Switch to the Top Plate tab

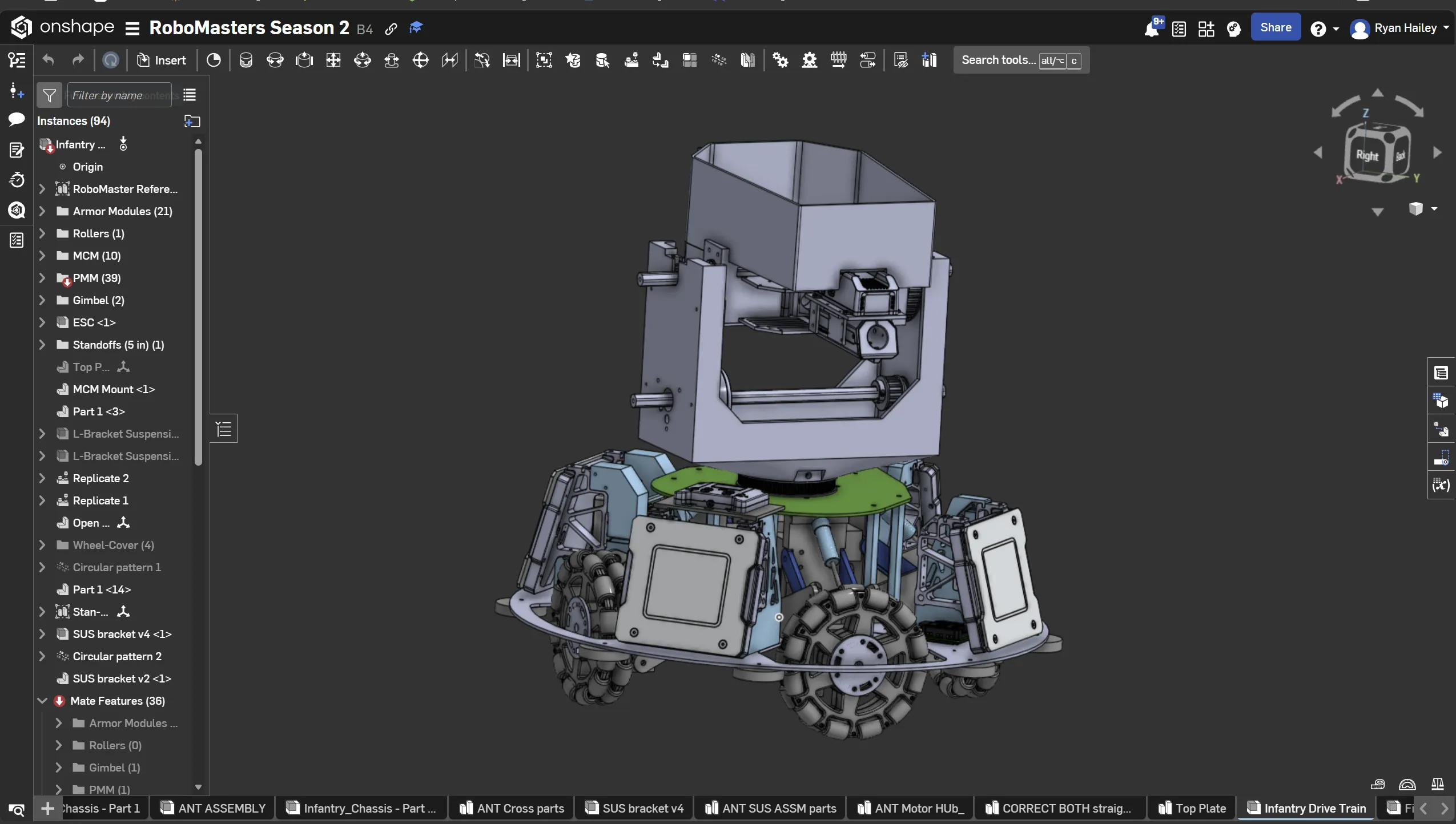(1192, 808)
